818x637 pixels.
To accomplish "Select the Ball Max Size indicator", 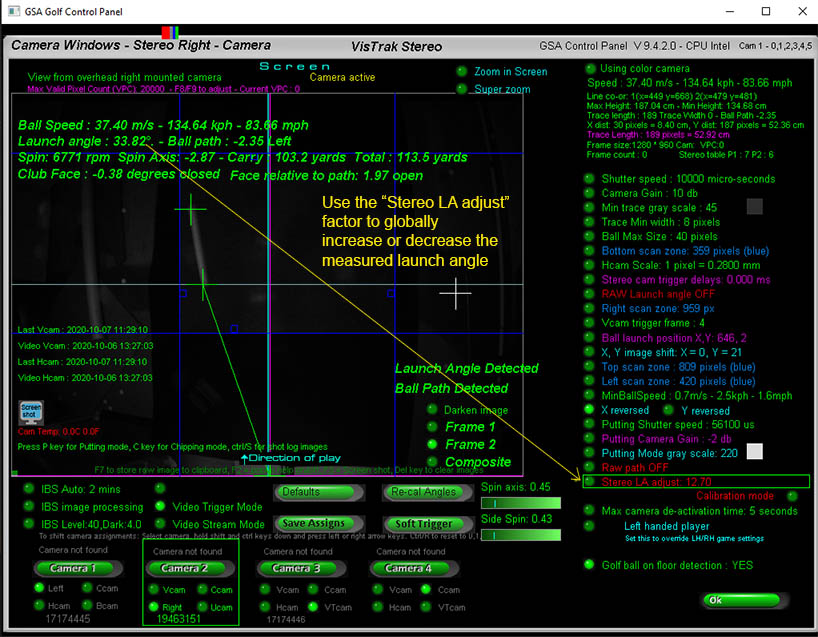I will 590,236.
